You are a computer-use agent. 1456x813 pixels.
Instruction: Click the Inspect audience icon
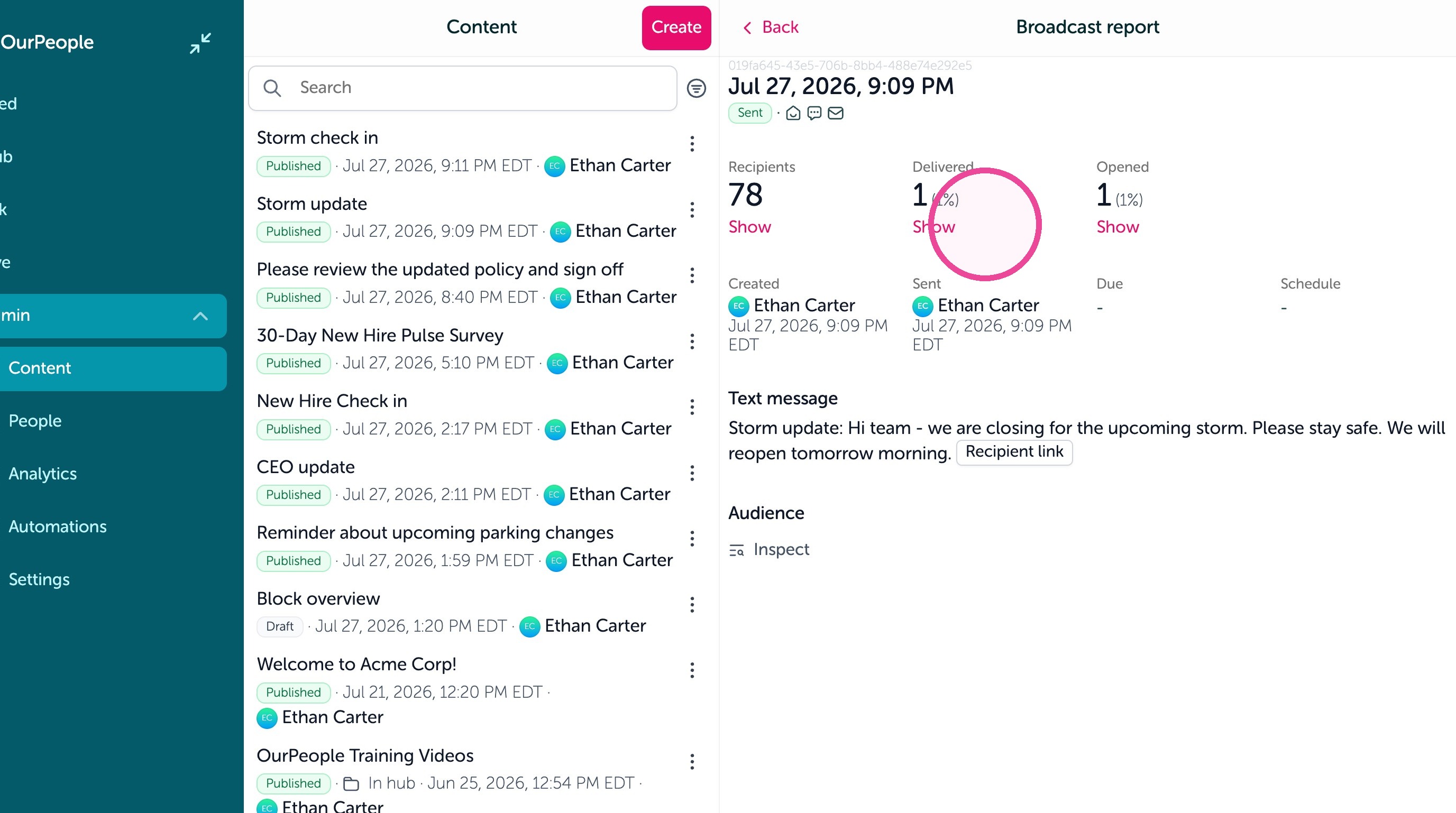(736, 550)
